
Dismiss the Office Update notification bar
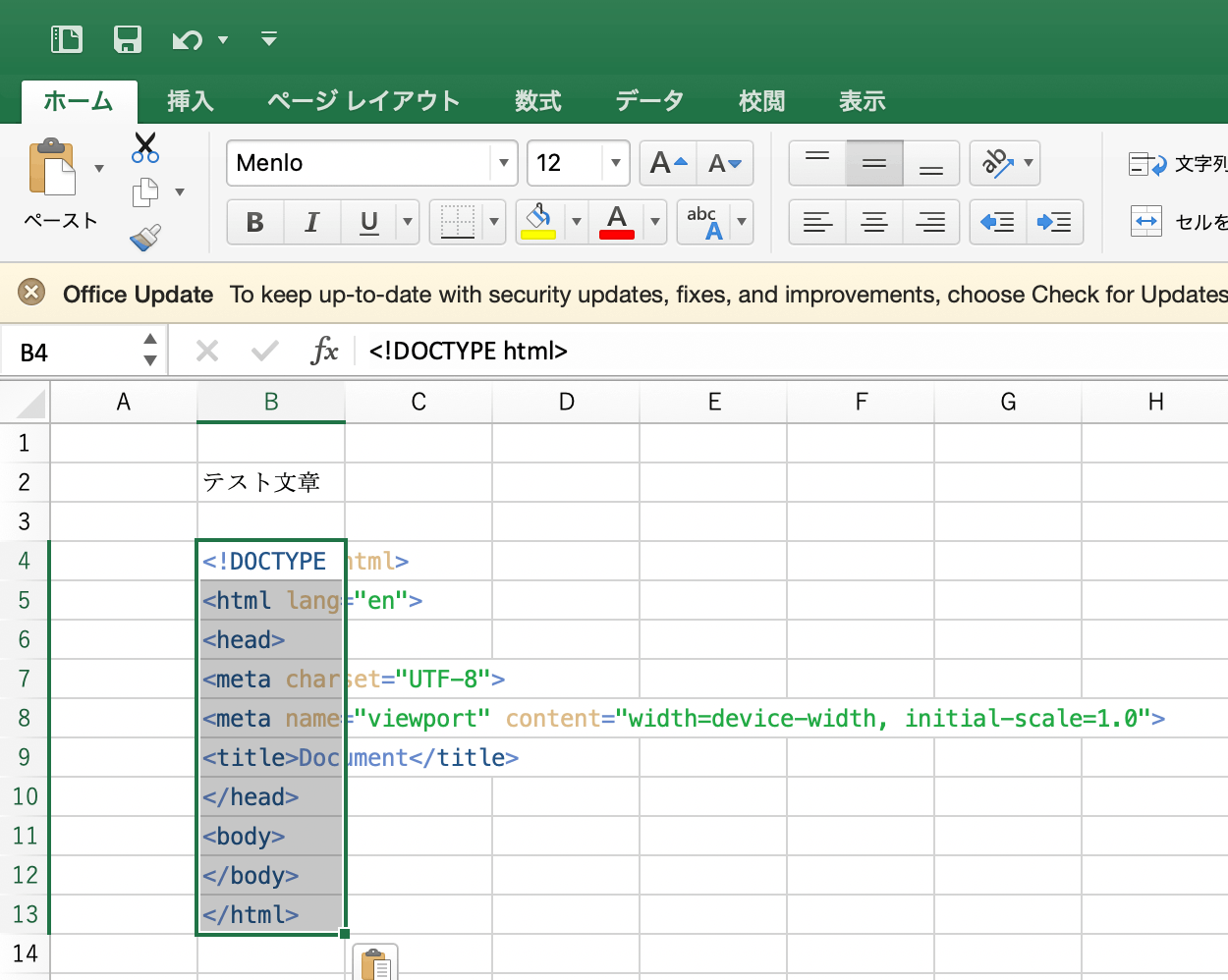32,293
